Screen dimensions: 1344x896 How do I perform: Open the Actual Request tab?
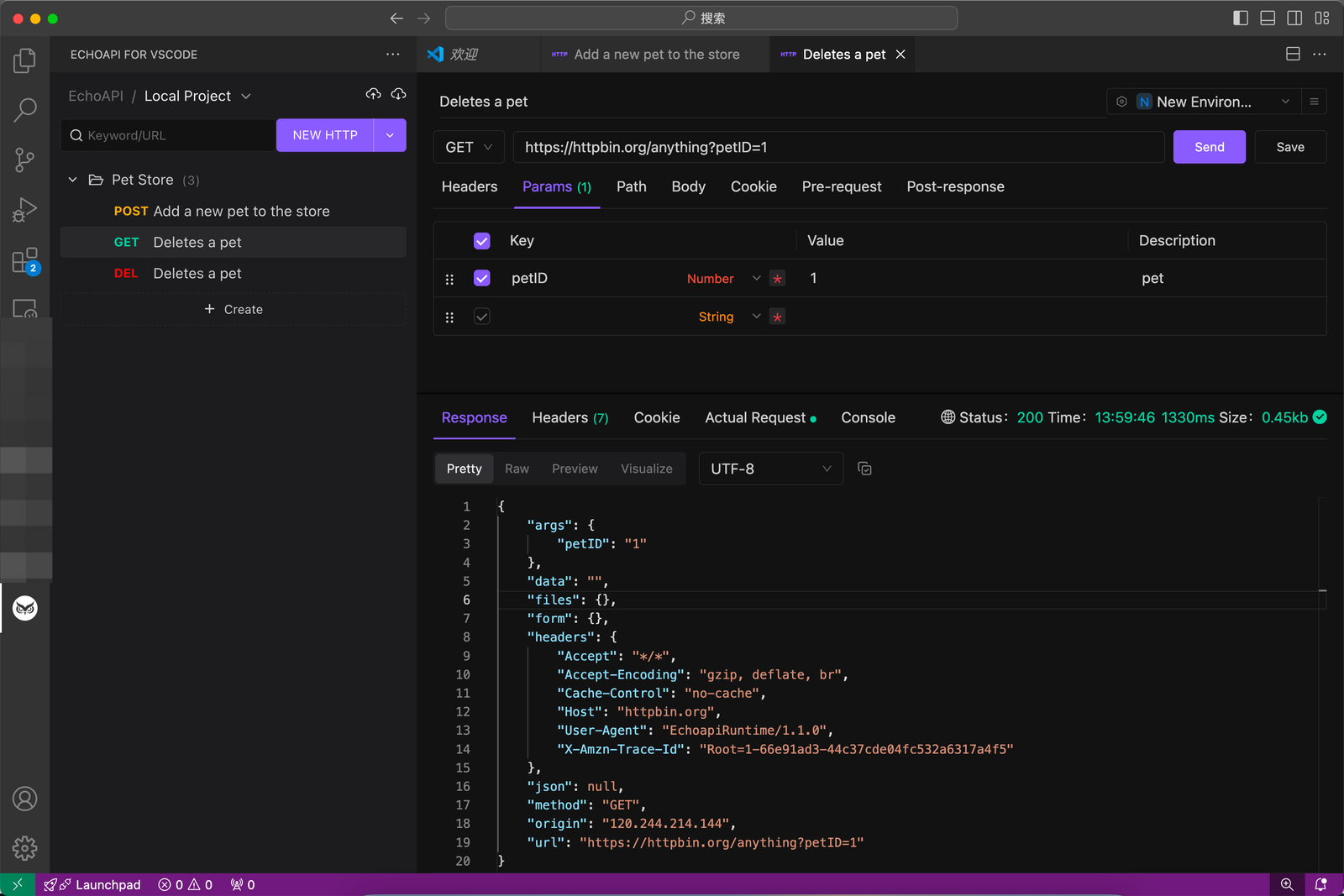pyautogui.click(x=754, y=417)
